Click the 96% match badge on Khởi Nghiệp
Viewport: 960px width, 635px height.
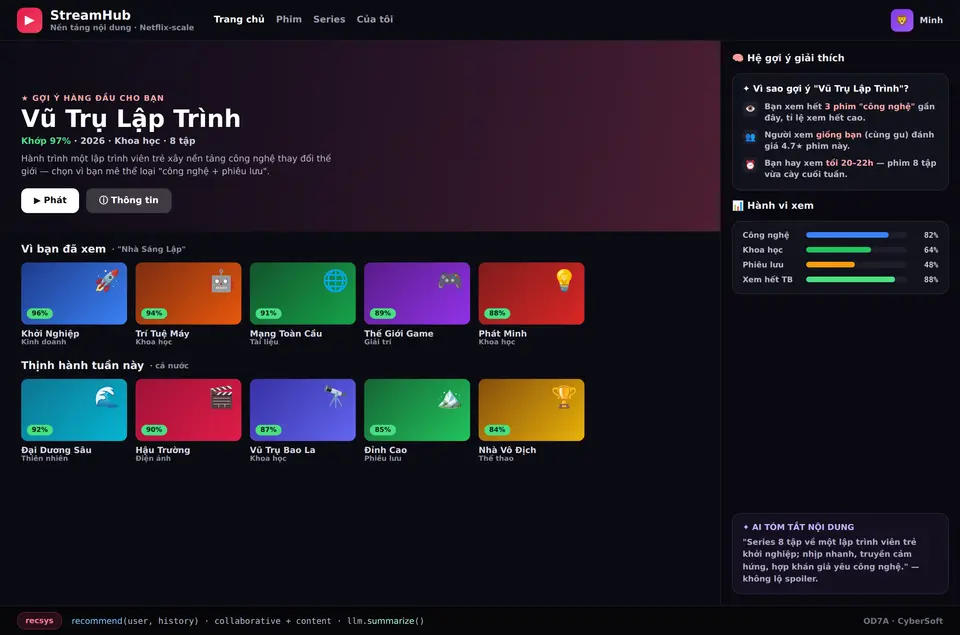coord(40,313)
